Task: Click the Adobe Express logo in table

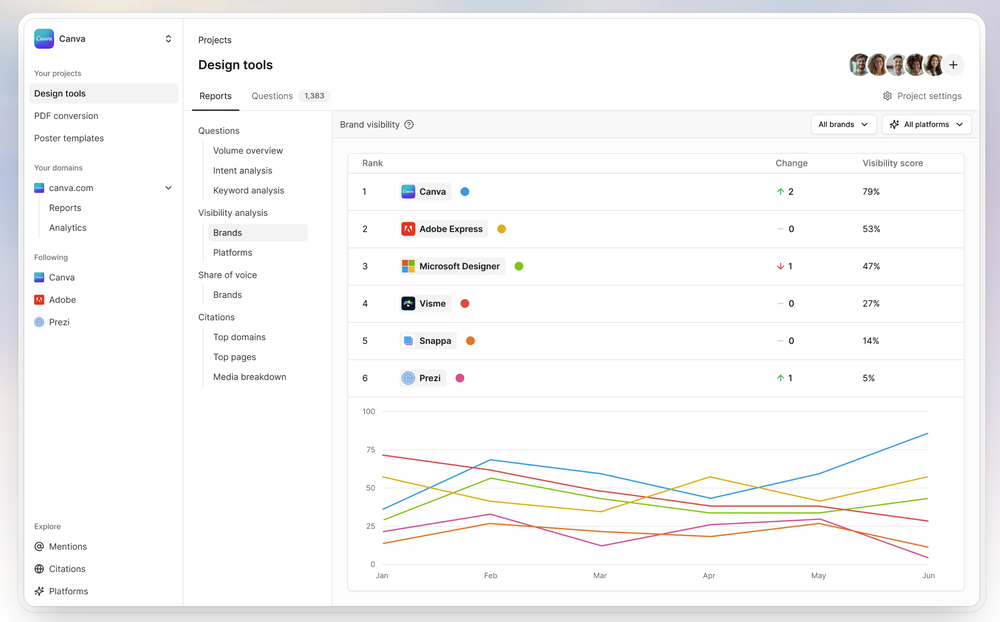Action: click(408, 229)
